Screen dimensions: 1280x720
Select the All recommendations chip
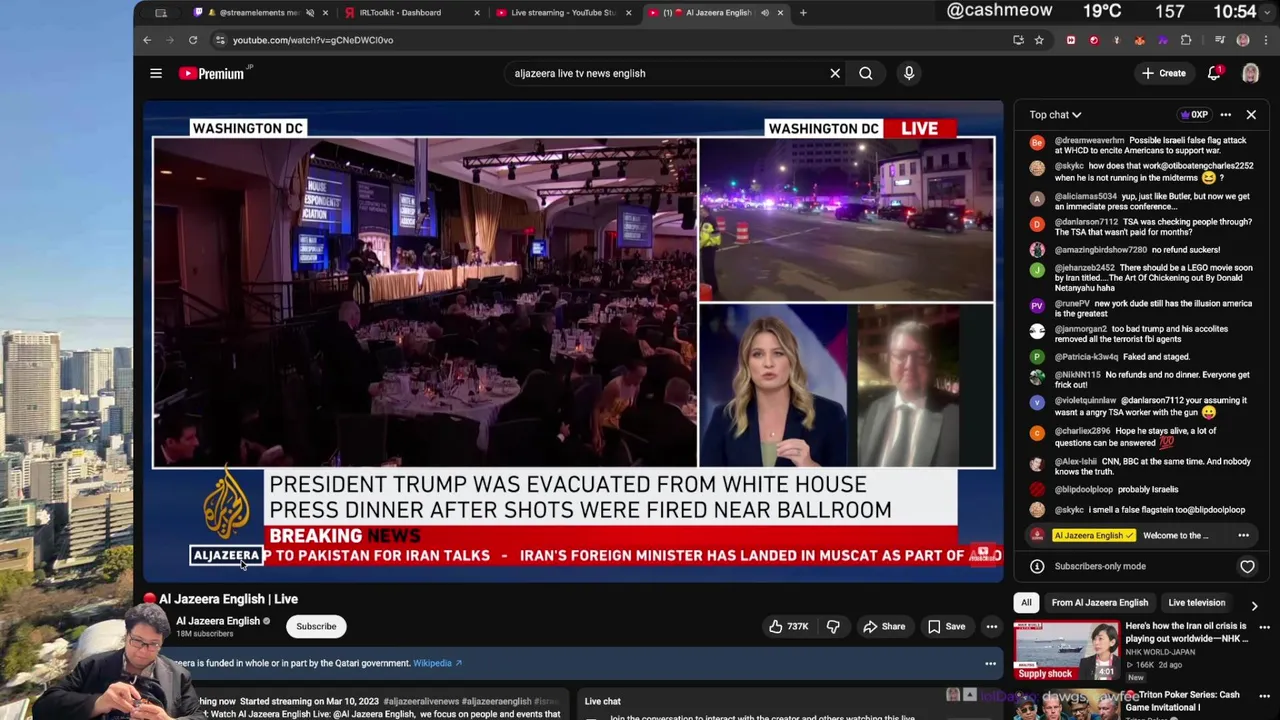tap(1026, 603)
